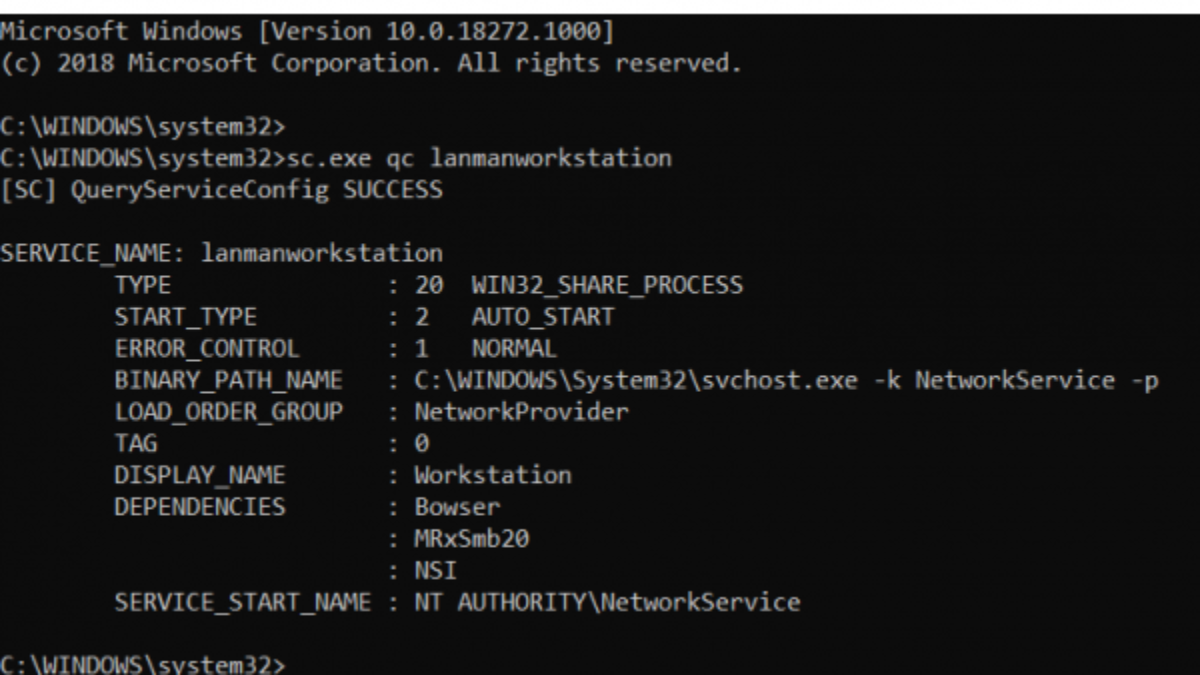Click the final C:\WINDOWS\system32> command prompt line
Image resolution: width=1200 pixels, height=675 pixels.
tap(143, 664)
